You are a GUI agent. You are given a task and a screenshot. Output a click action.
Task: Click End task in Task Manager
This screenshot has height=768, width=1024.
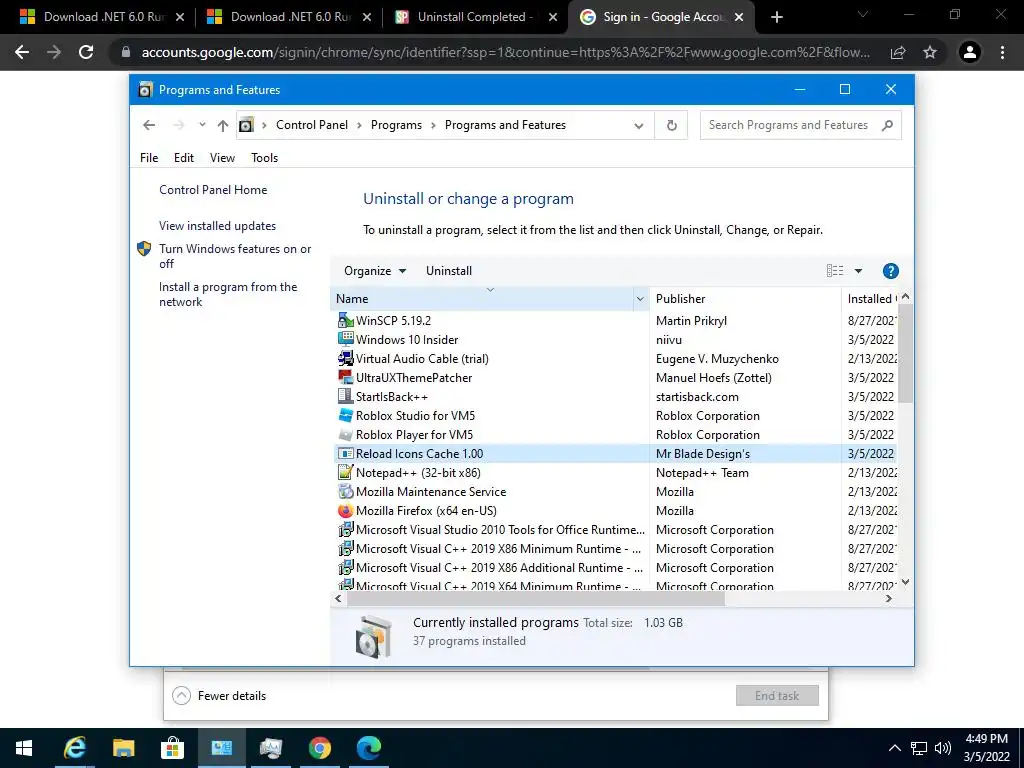point(777,696)
